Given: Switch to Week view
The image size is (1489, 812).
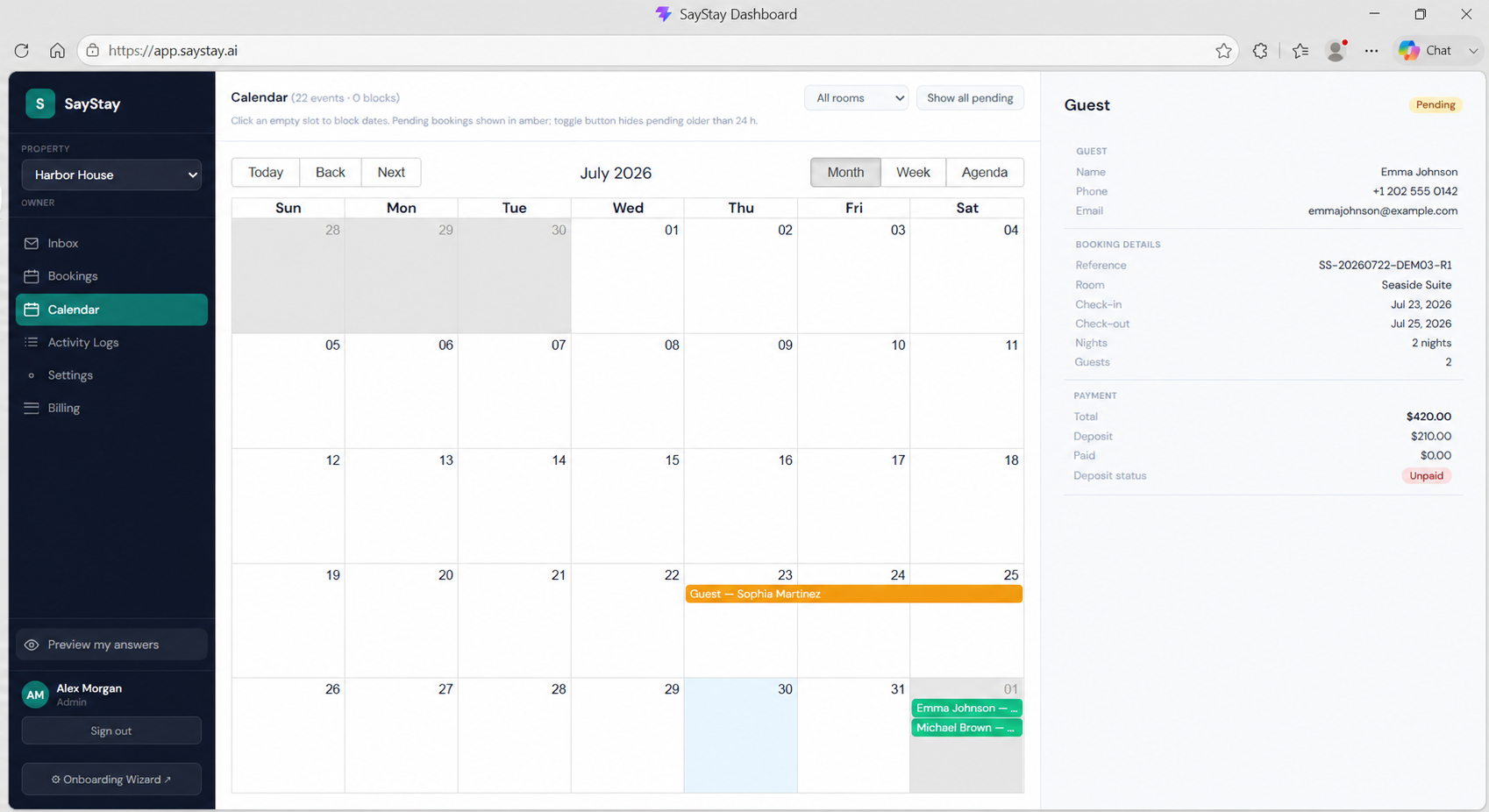Looking at the screenshot, I should point(913,173).
